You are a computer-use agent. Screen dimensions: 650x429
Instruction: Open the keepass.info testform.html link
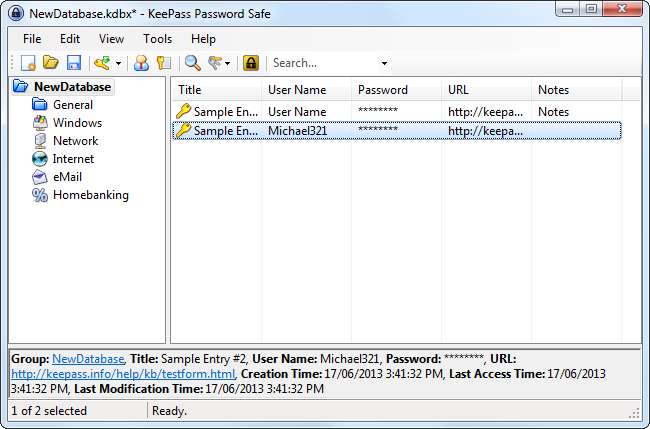point(123,374)
